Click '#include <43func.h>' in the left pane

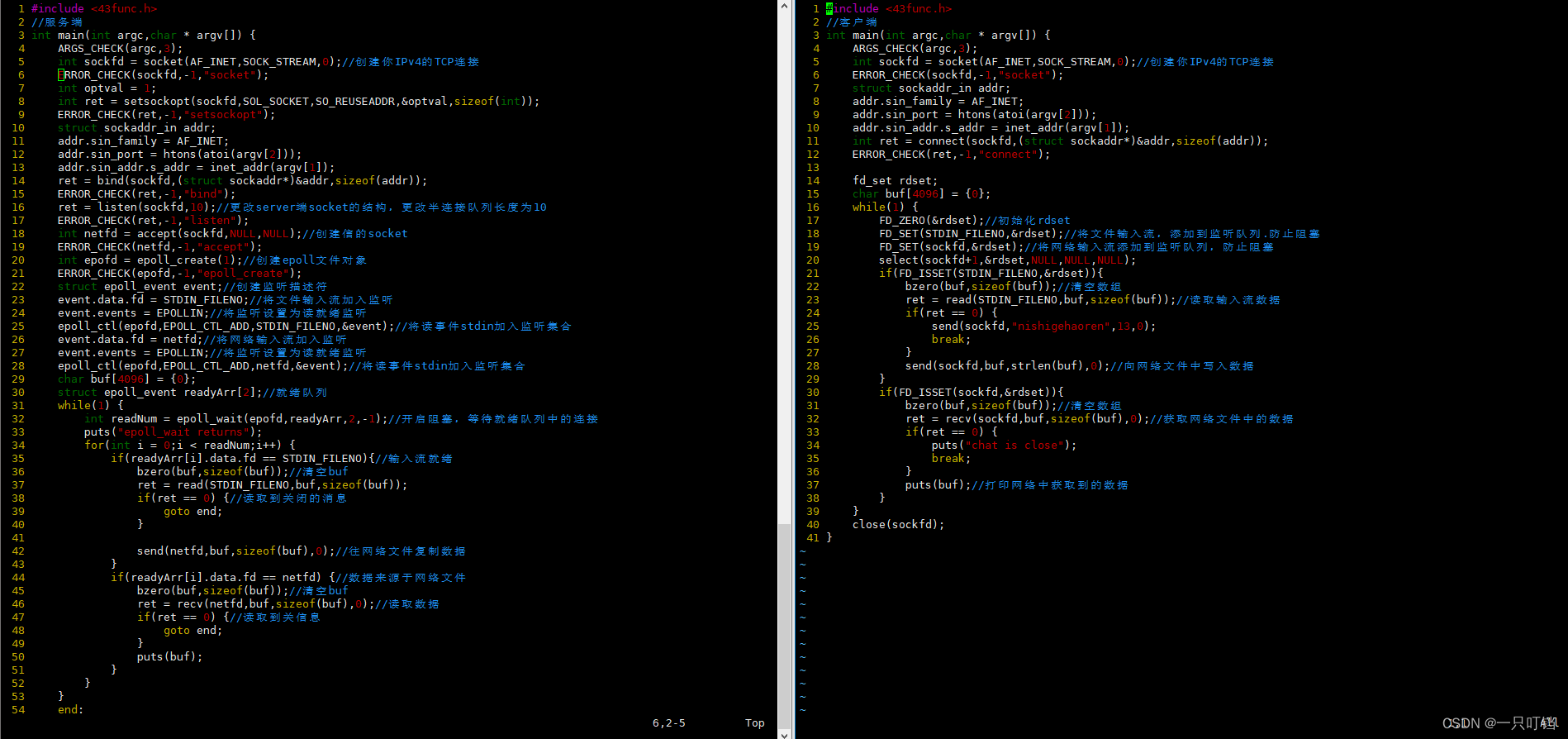click(x=94, y=8)
